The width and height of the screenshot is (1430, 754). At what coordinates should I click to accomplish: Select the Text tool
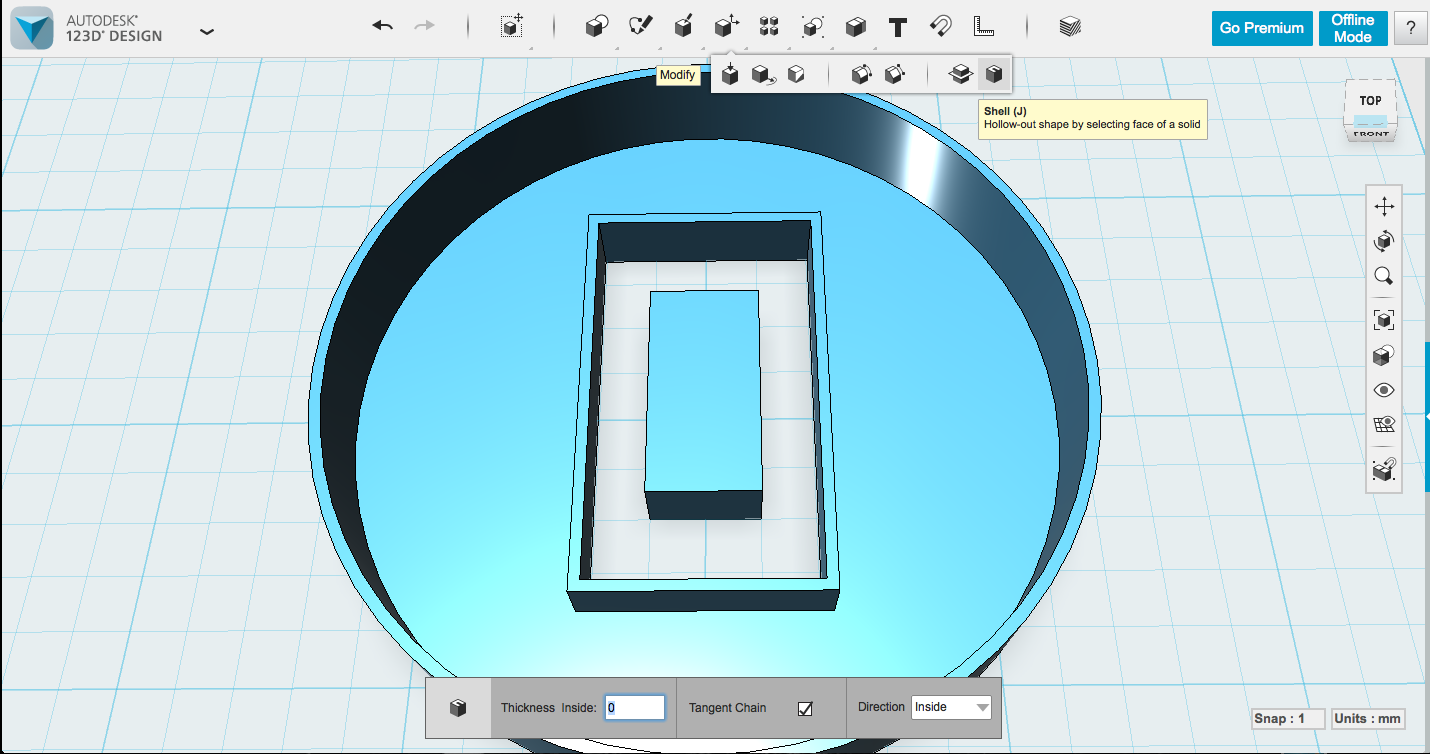pyautogui.click(x=897, y=26)
